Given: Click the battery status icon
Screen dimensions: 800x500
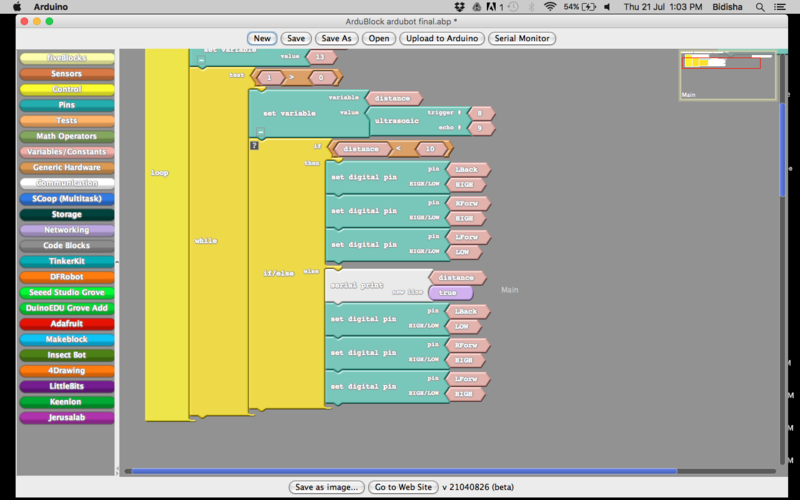Looking at the screenshot, I should click(589, 6).
